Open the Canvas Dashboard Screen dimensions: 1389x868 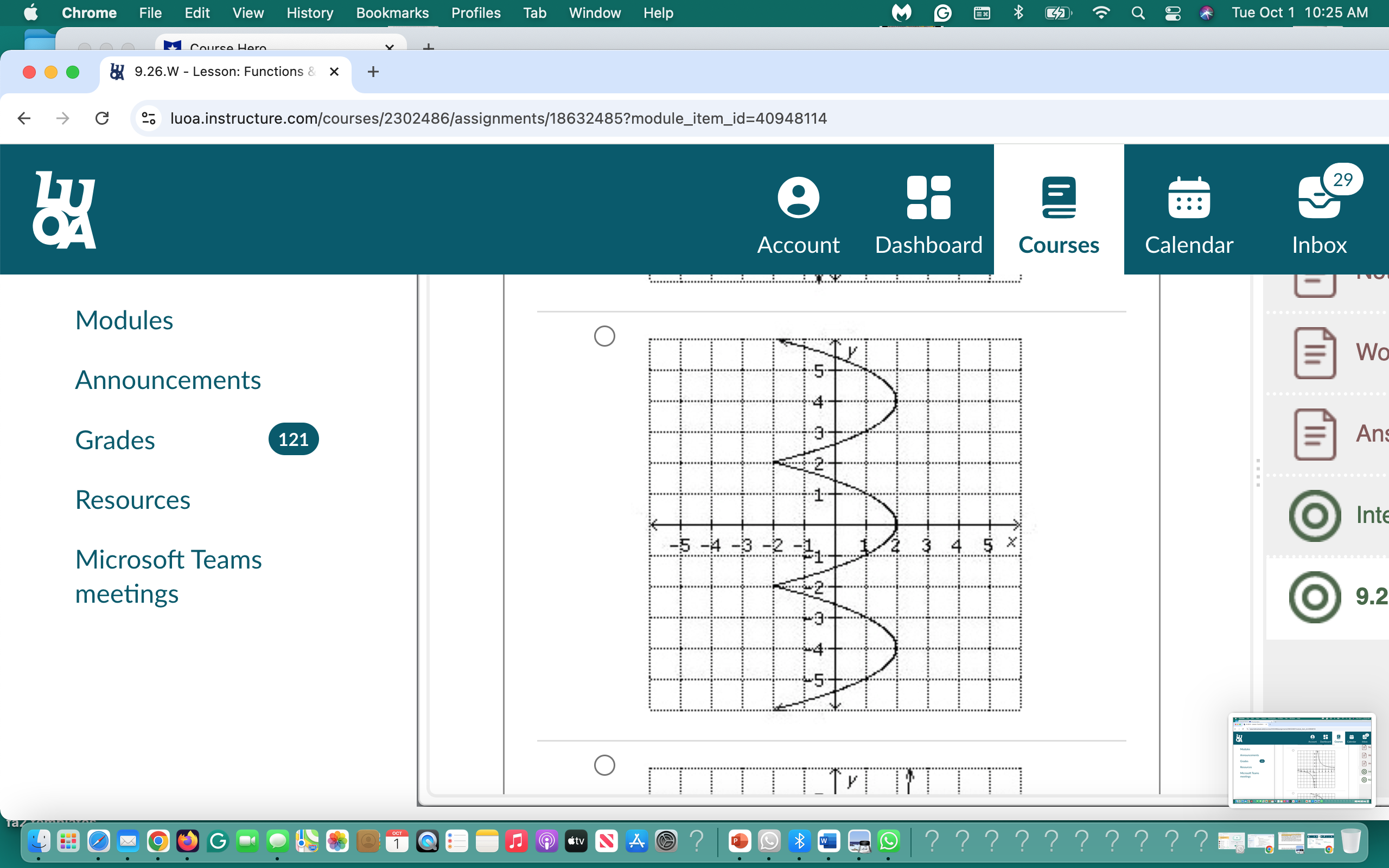[927, 215]
